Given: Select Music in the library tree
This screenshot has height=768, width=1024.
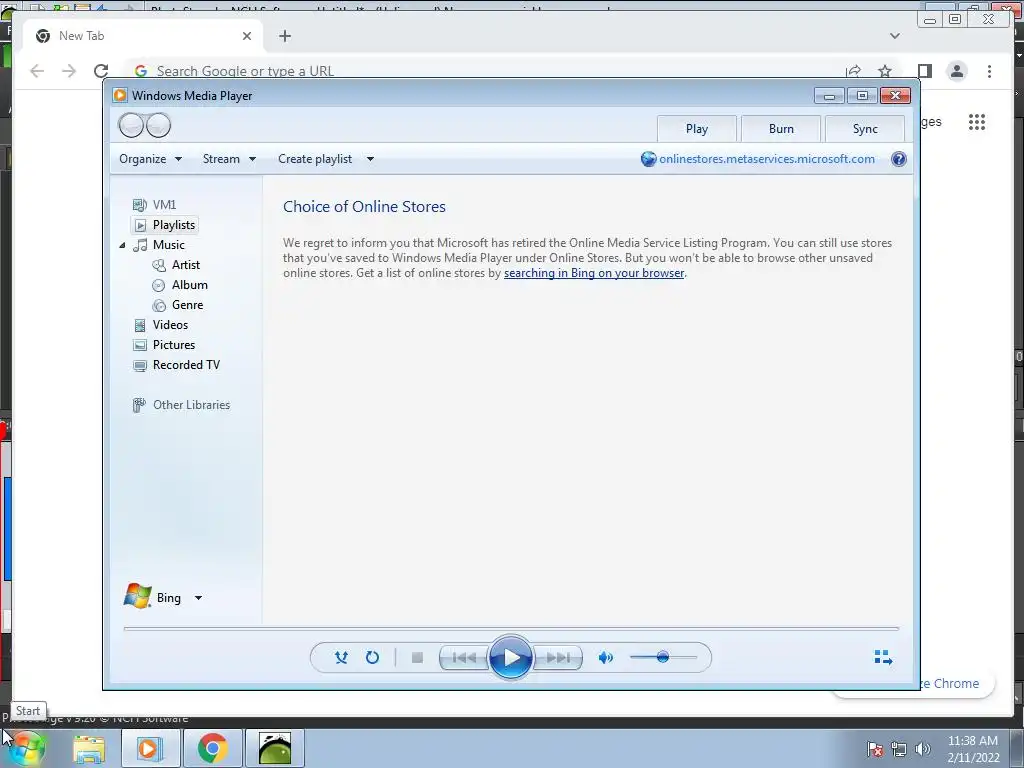Looking at the screenshot, I should tap(168, 245).
